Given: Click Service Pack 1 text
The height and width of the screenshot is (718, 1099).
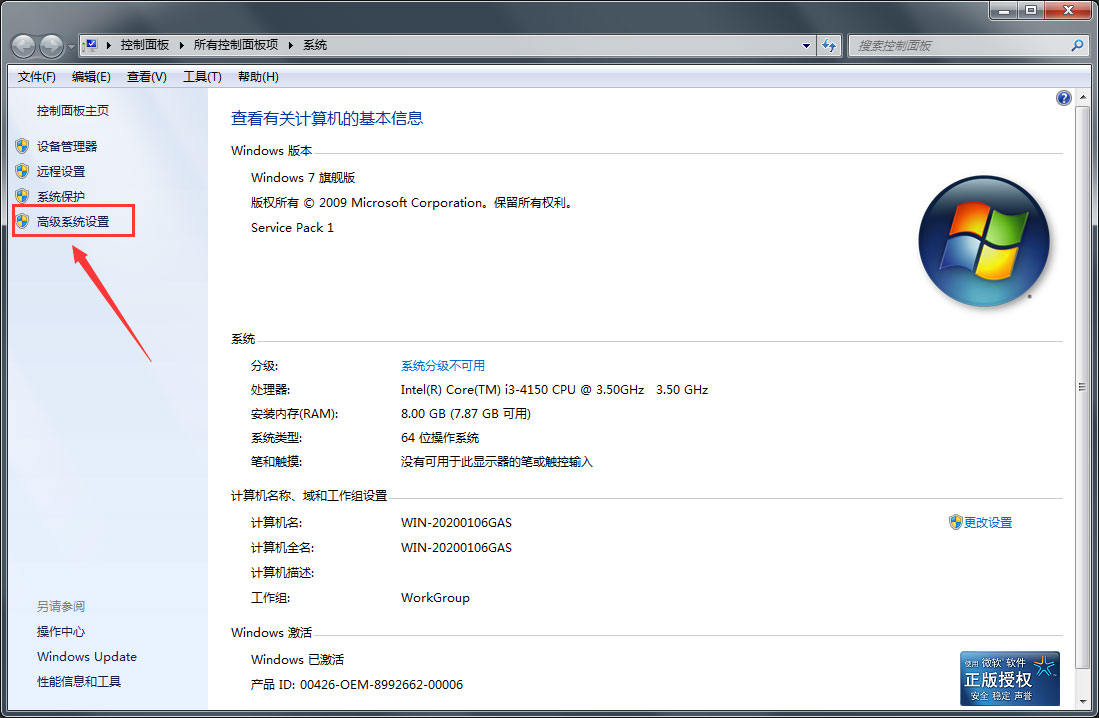Looking at the screenshot, I should coord(292,227).
